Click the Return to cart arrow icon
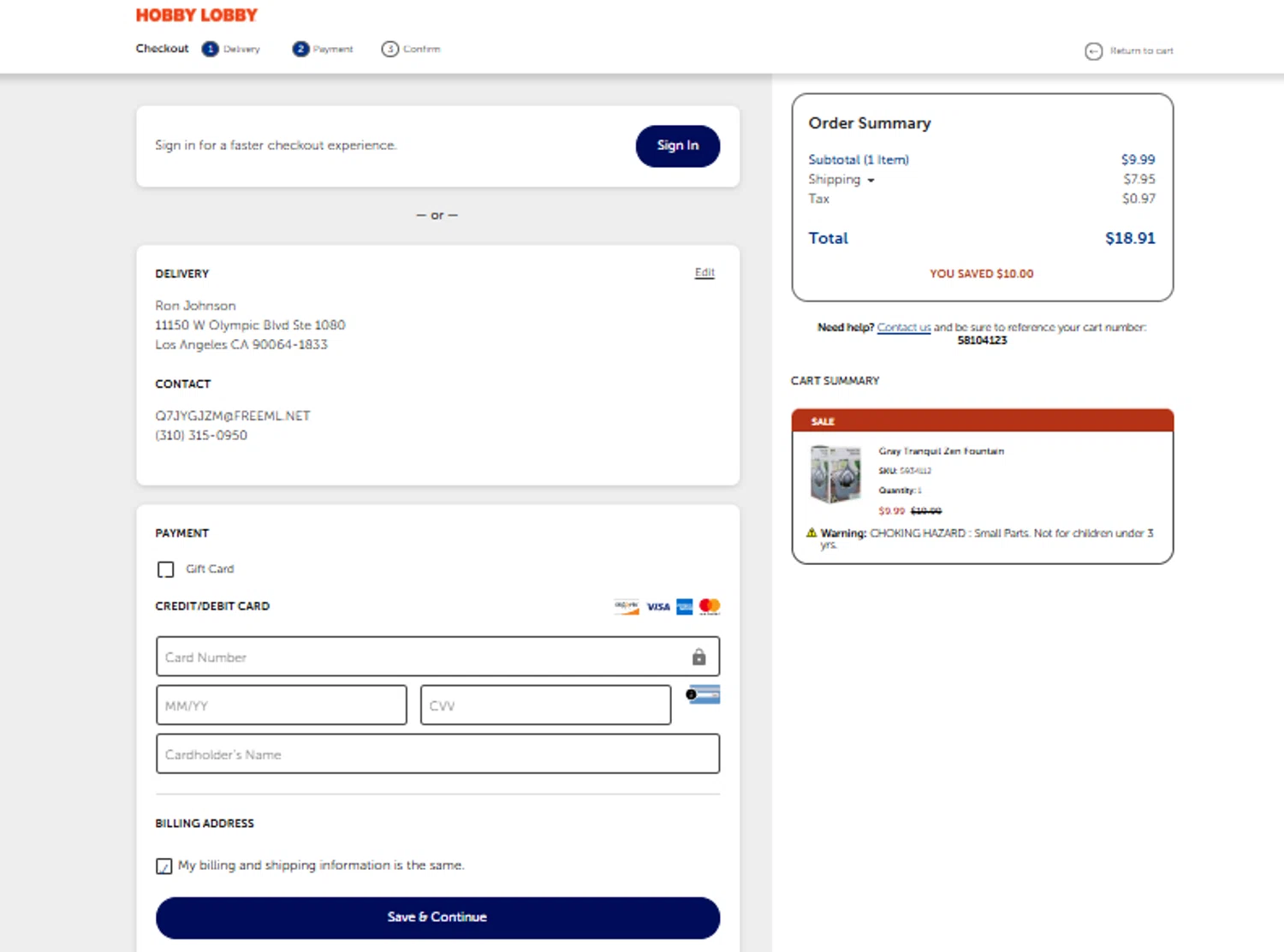The width and height of the screenshot is (1284, 952). [1093, 51]
